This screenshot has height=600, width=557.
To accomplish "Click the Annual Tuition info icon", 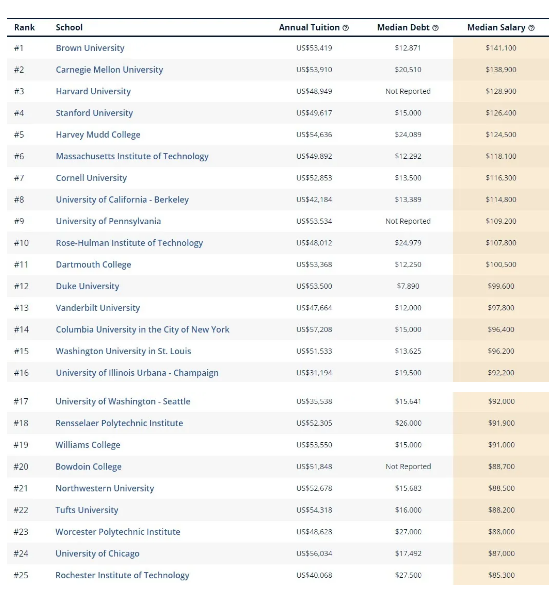I will tap(346, 28).
